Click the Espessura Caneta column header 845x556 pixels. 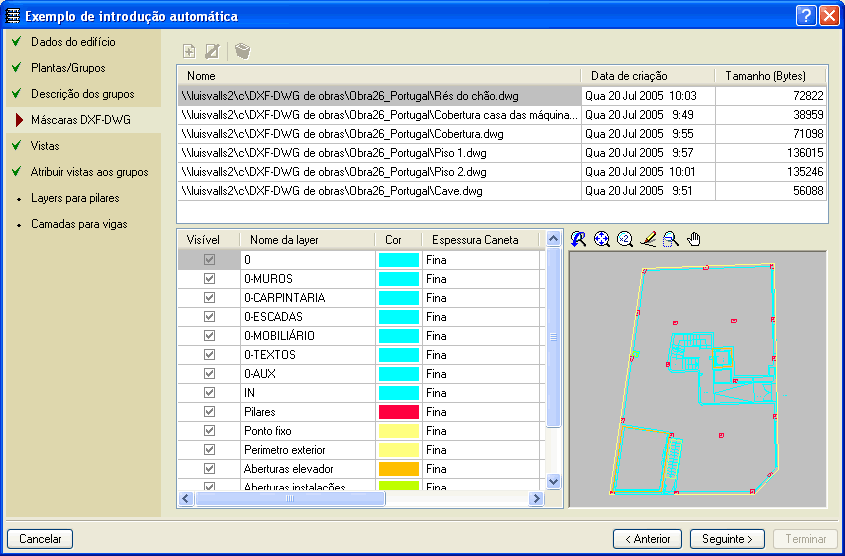480,240
